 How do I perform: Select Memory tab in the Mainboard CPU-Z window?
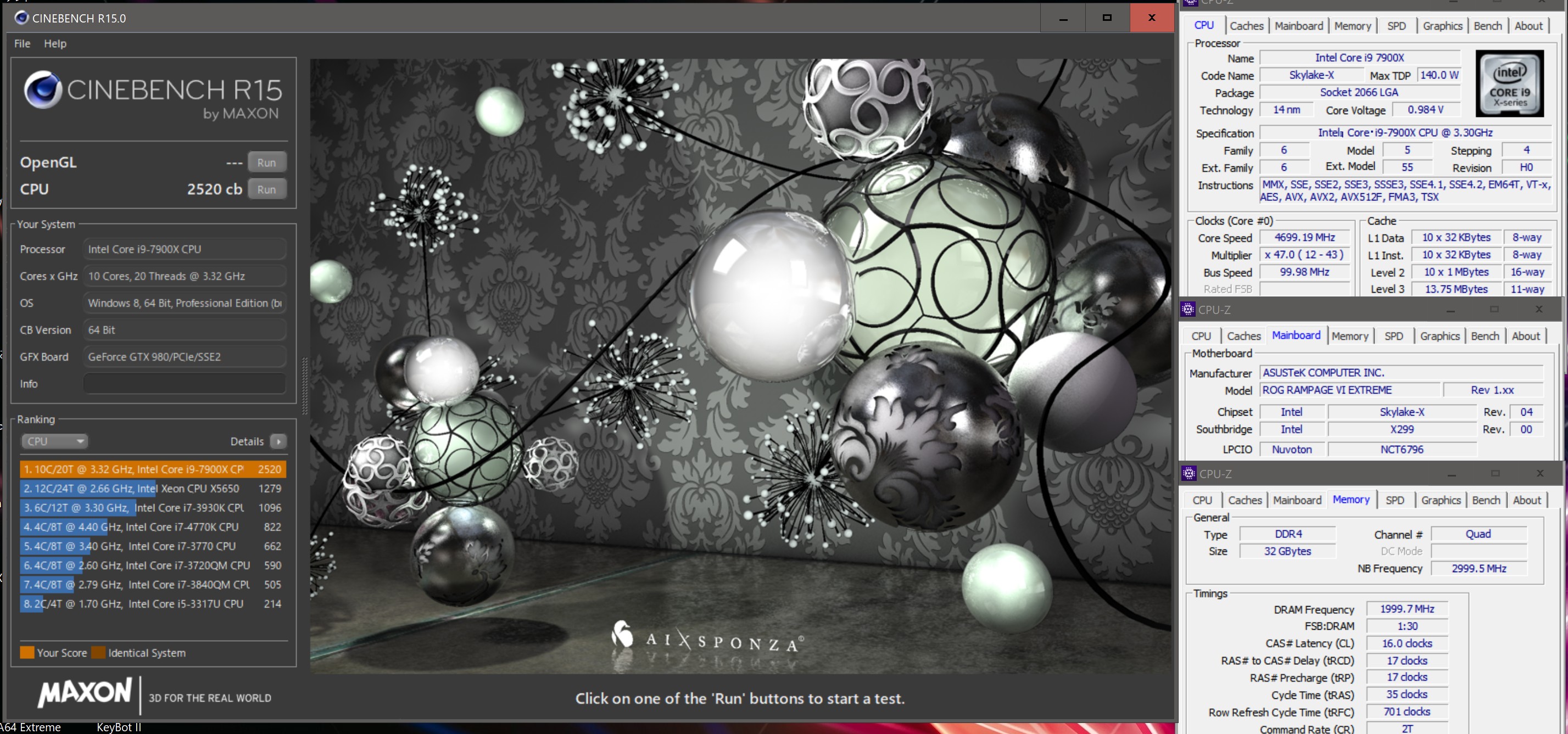1349,336
